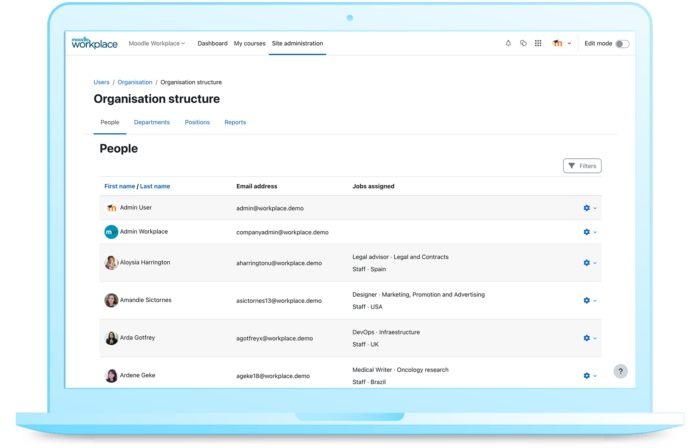Click the gear icon for Arda Gotfrey

586,338
